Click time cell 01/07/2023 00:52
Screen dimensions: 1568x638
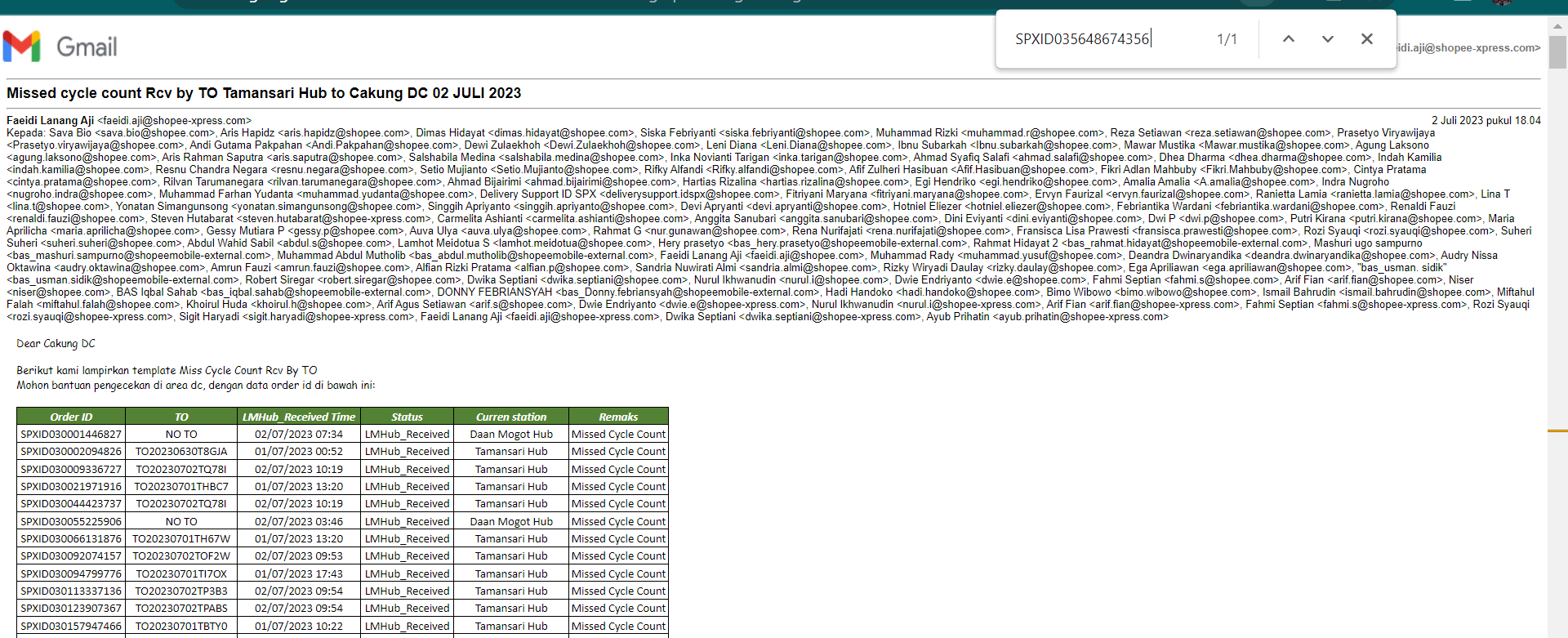point(299,452)
